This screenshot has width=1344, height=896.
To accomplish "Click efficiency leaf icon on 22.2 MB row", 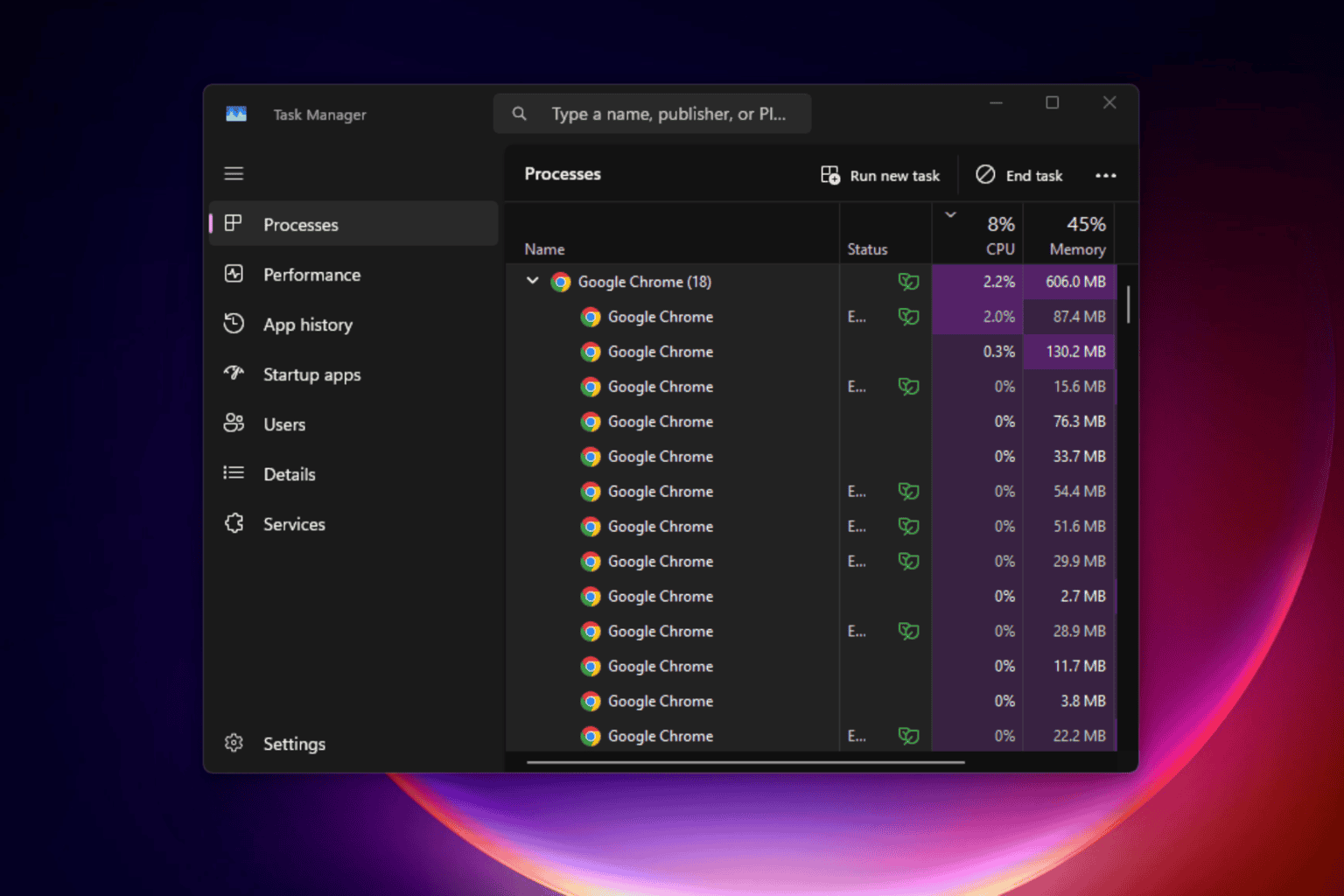I will pyautogui.click(x=908, y=737).
